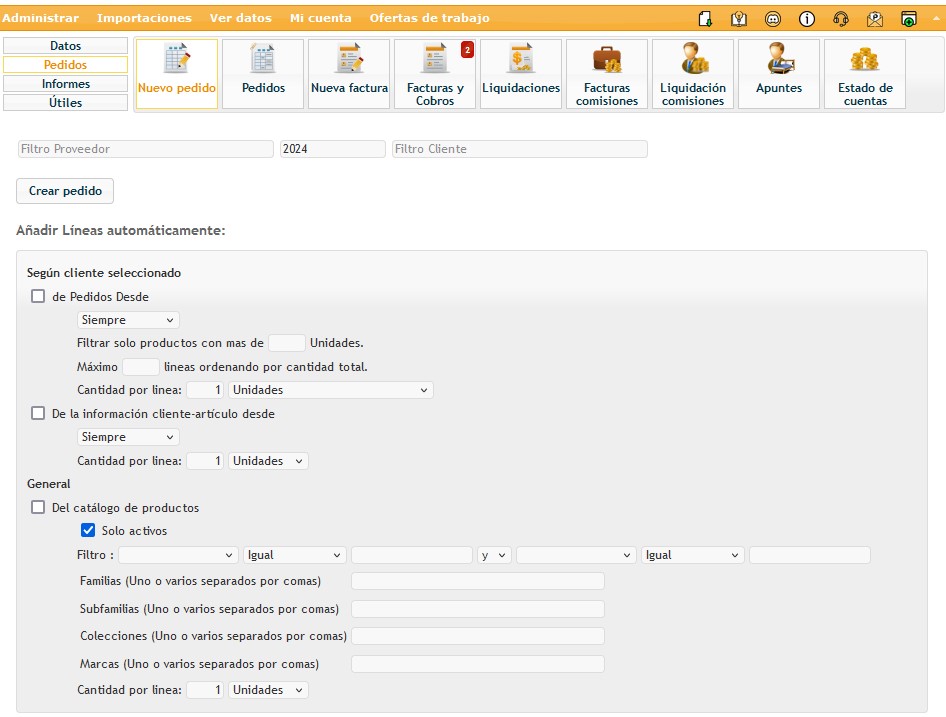This screenshot has width=946, height=717.
Task: Click the Máximo líneas input
Action: click(x=141, y=367)
